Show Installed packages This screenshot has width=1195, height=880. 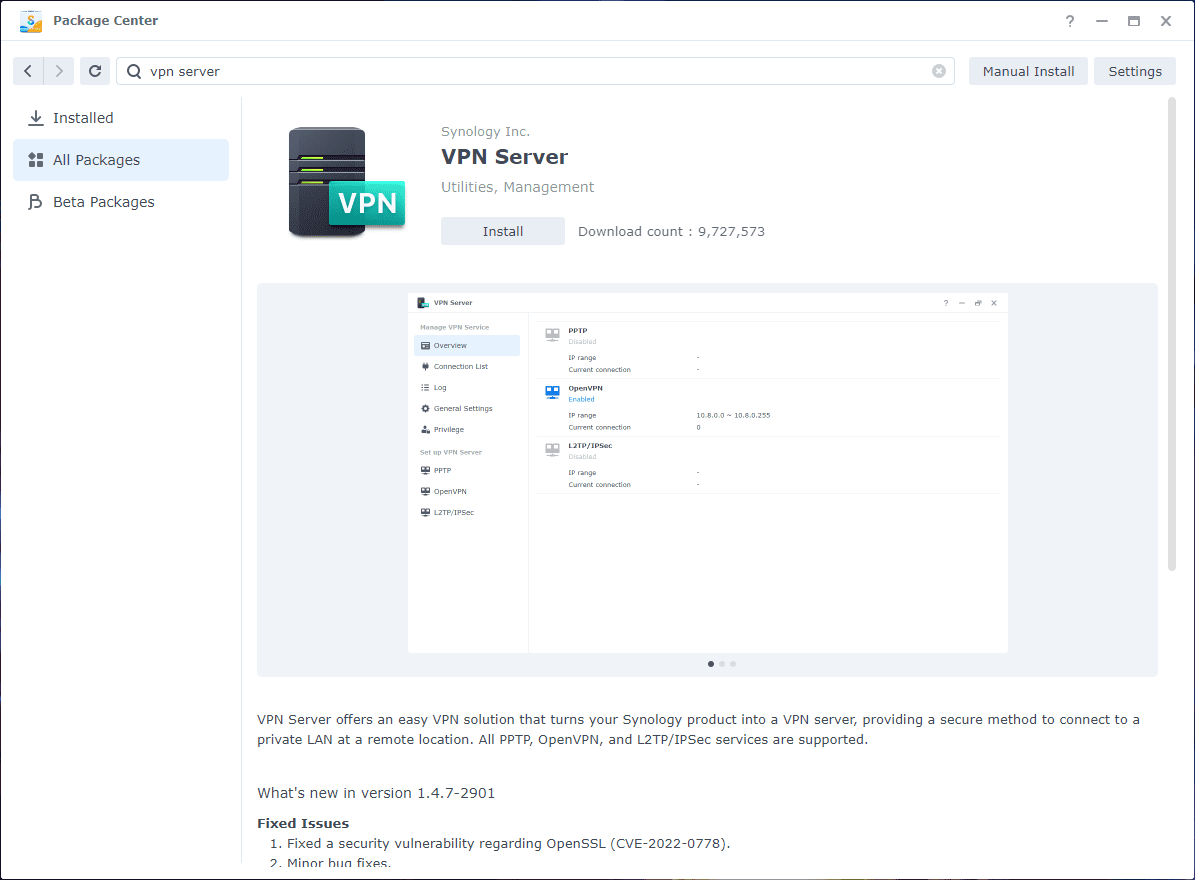121,118
